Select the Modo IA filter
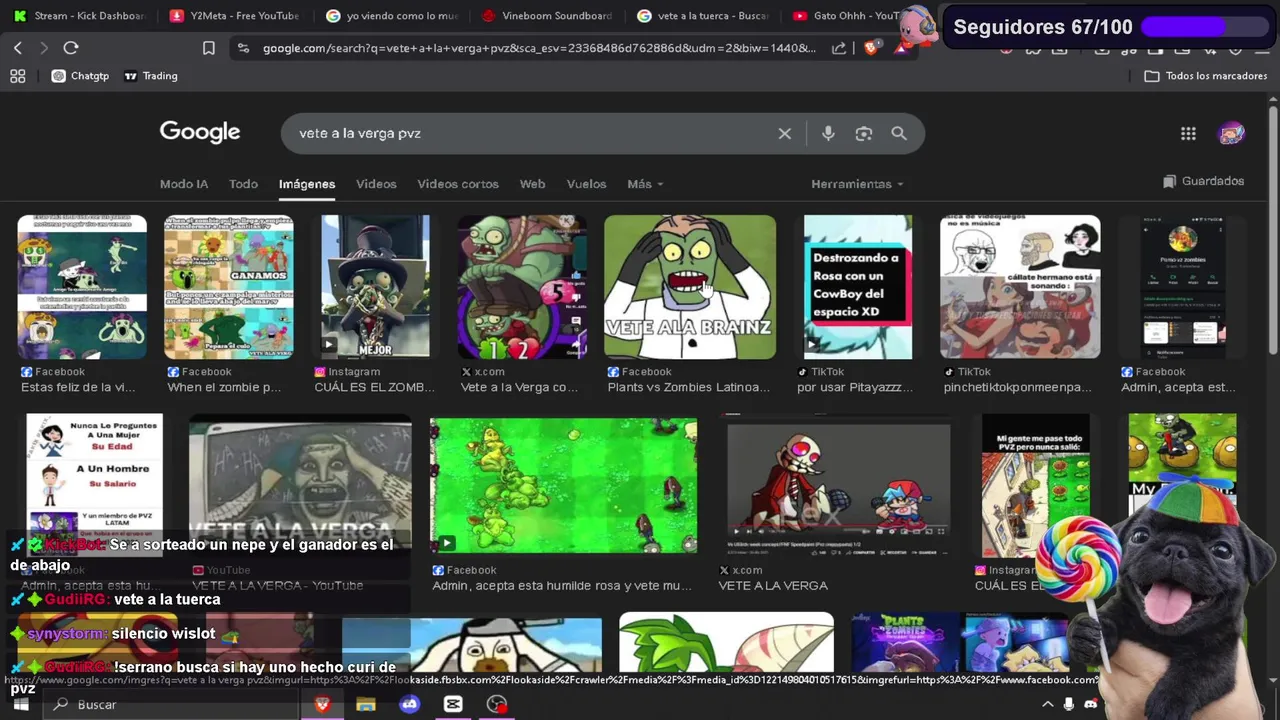The width and height of the screenshot is (1280, 720). point(184,184)
